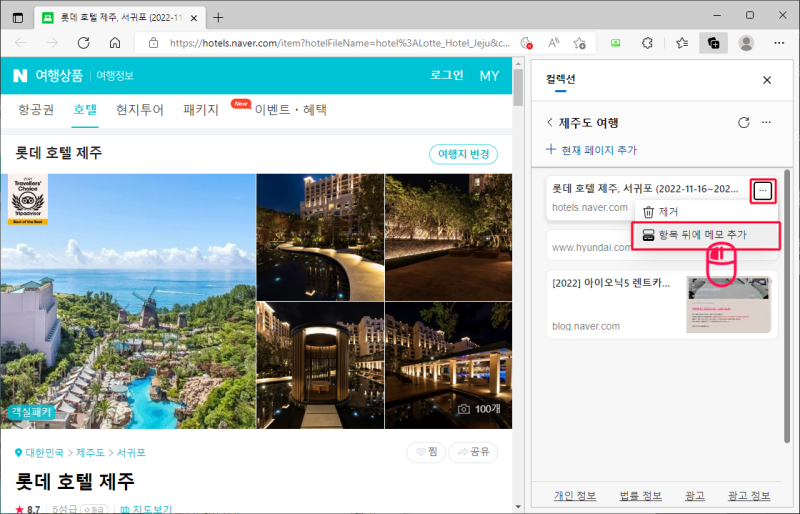
Task: Click 현재 페이지 추가 button
Action: pos(591,150)
